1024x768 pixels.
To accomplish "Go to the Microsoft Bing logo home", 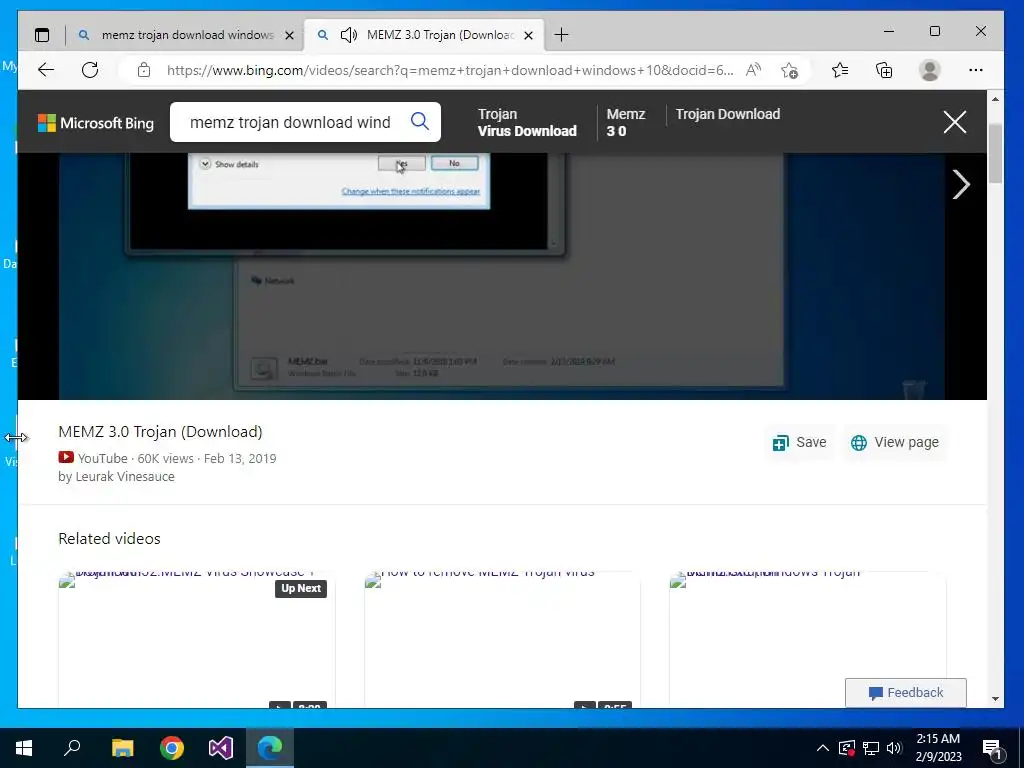I will (x=96, y=123).
